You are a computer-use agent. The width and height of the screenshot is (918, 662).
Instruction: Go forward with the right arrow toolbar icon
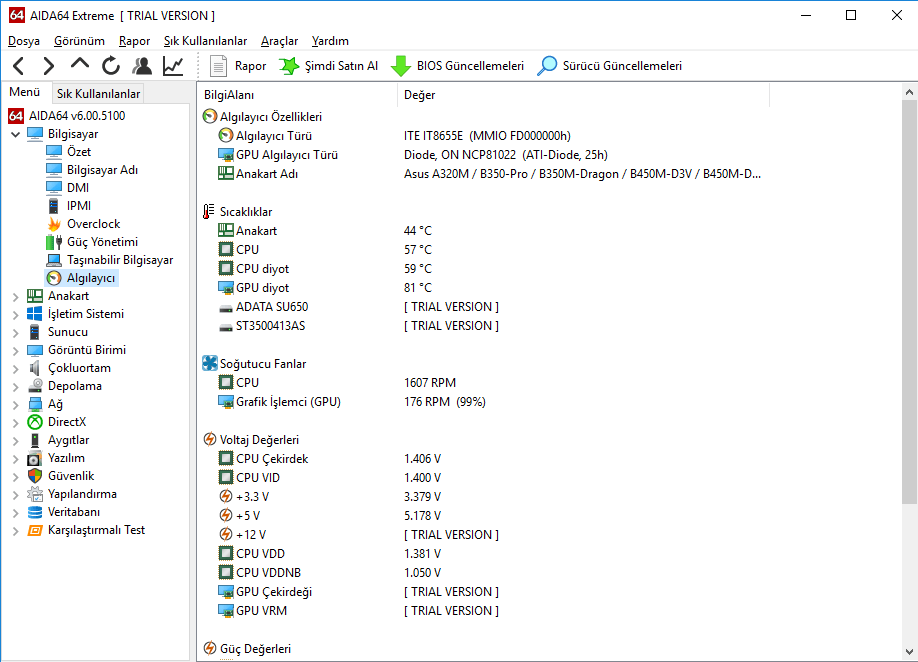click(x=49, y=66)
